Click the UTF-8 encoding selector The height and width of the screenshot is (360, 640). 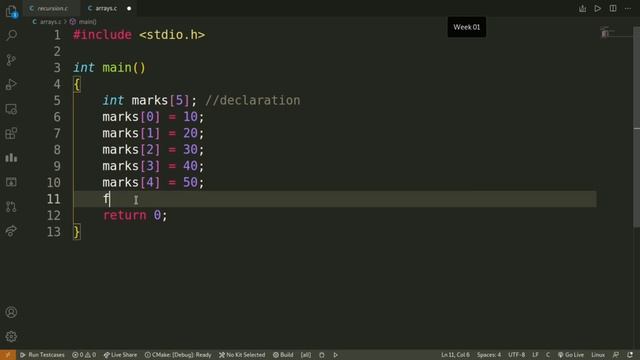[x=516, y=355]
